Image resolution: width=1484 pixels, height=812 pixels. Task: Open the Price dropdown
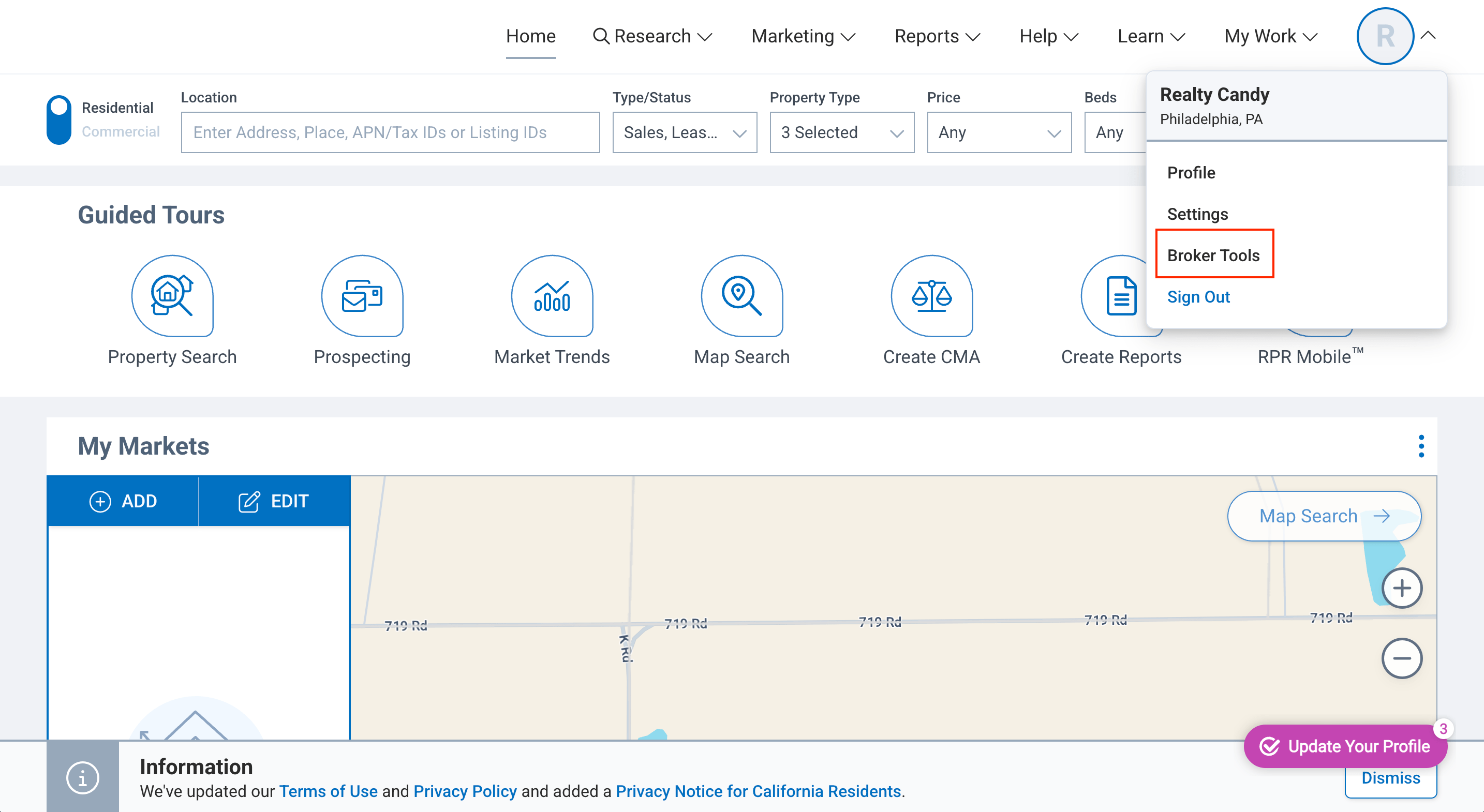(998, 132)
